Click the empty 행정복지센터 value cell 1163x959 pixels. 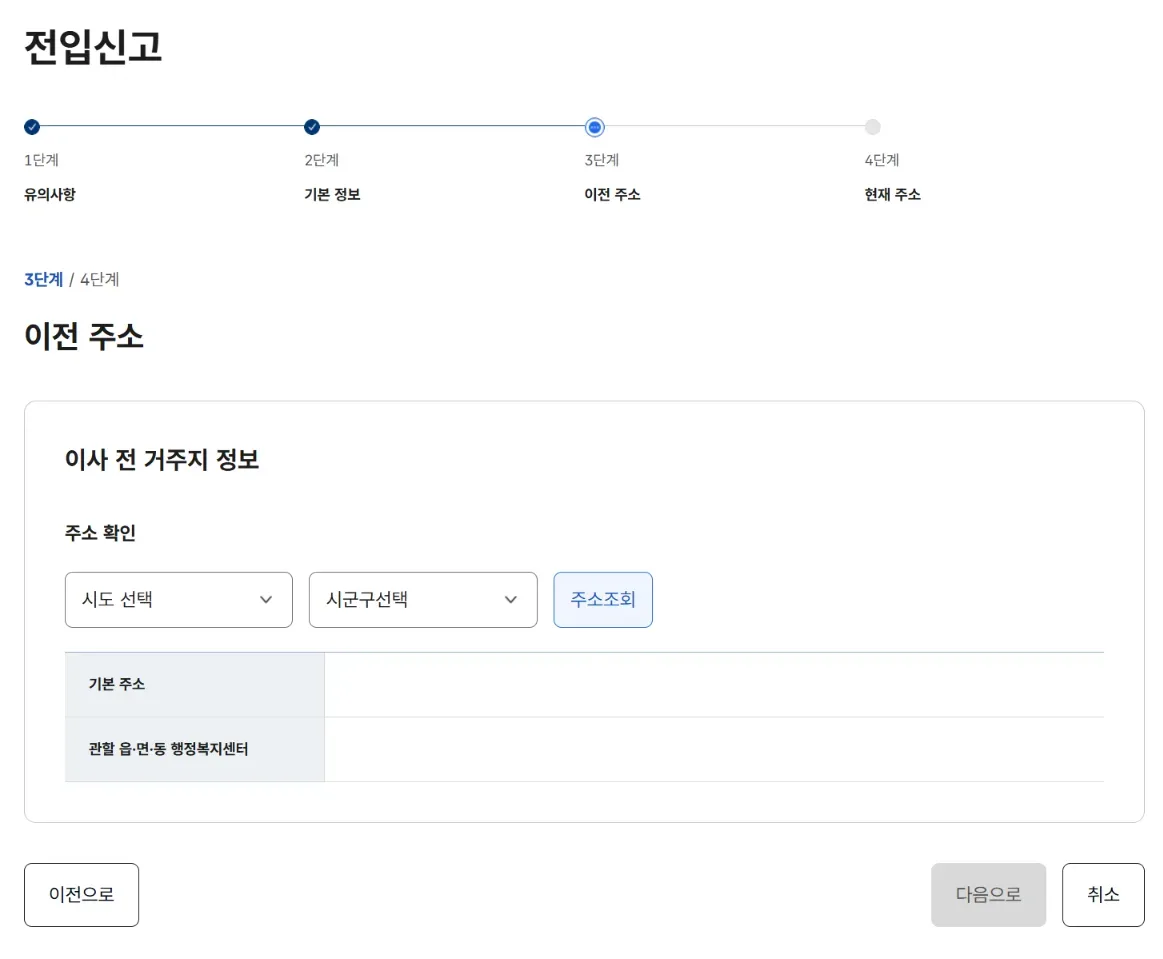pos(714,749)
